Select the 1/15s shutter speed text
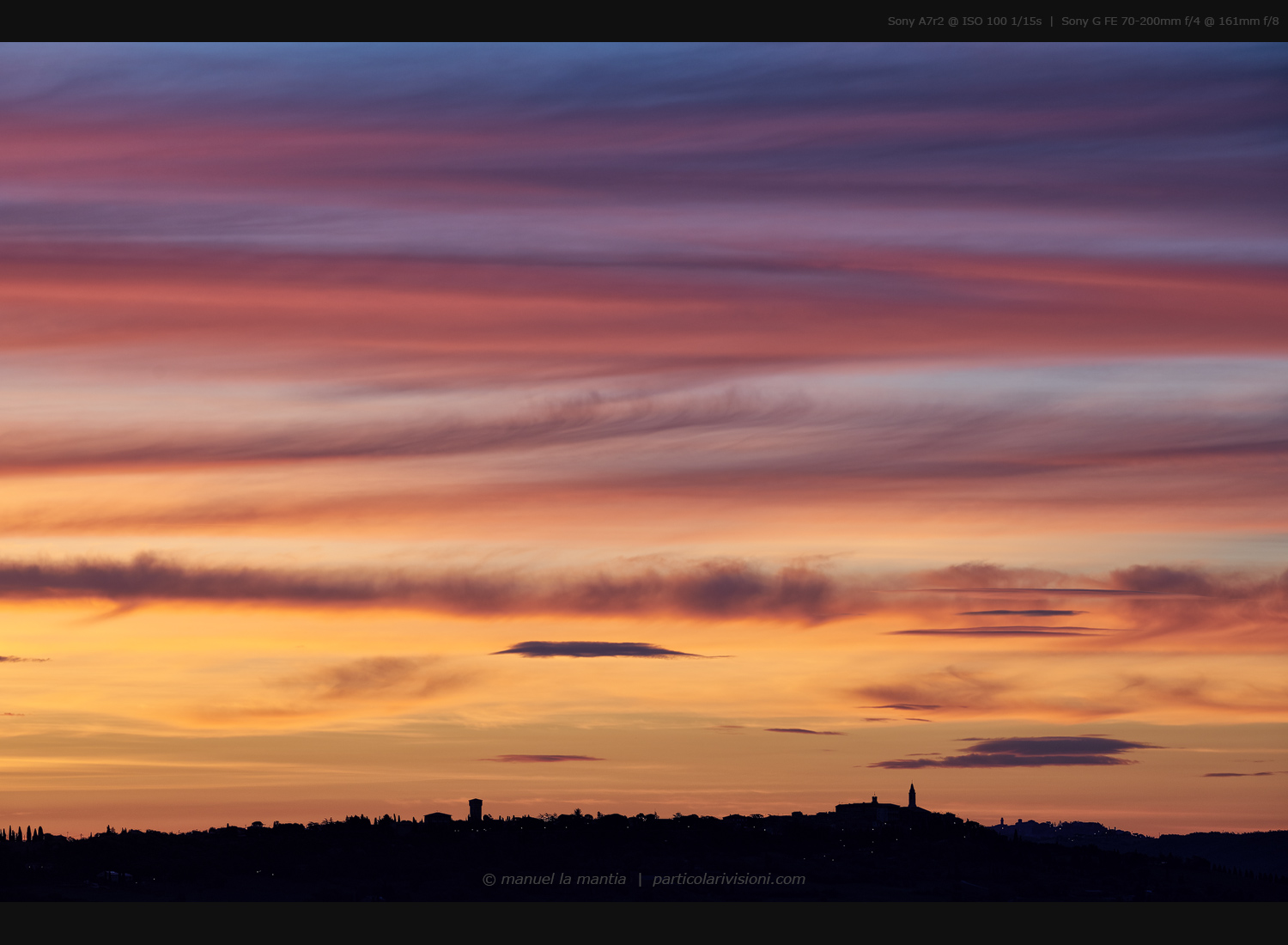This screenshot has height=945, width=1288. tap(1026, 21)
